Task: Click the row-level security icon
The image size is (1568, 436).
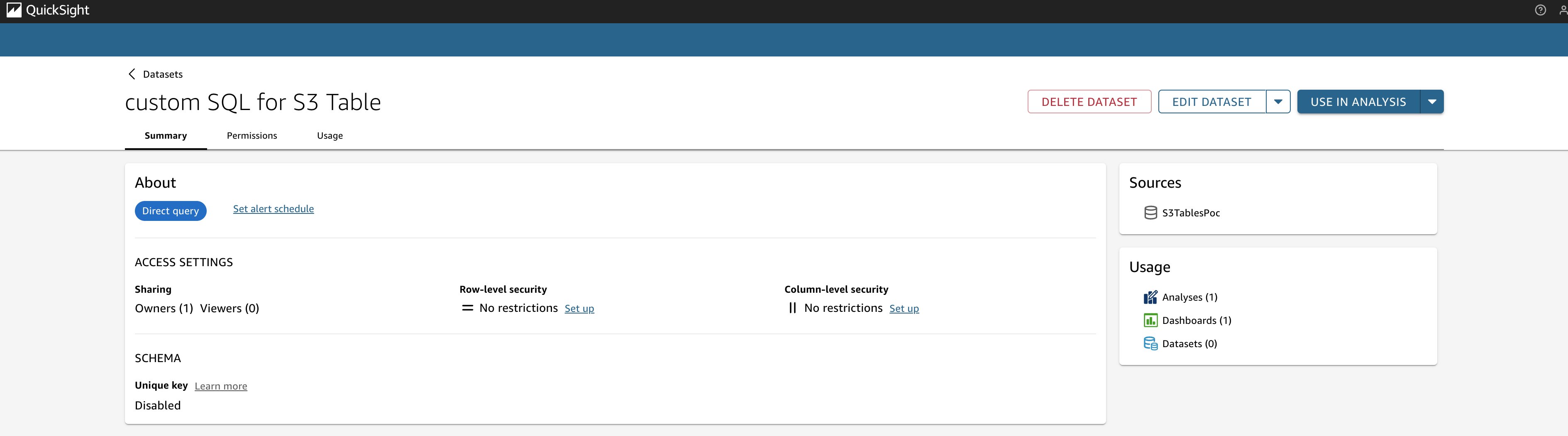Action: 467,308
